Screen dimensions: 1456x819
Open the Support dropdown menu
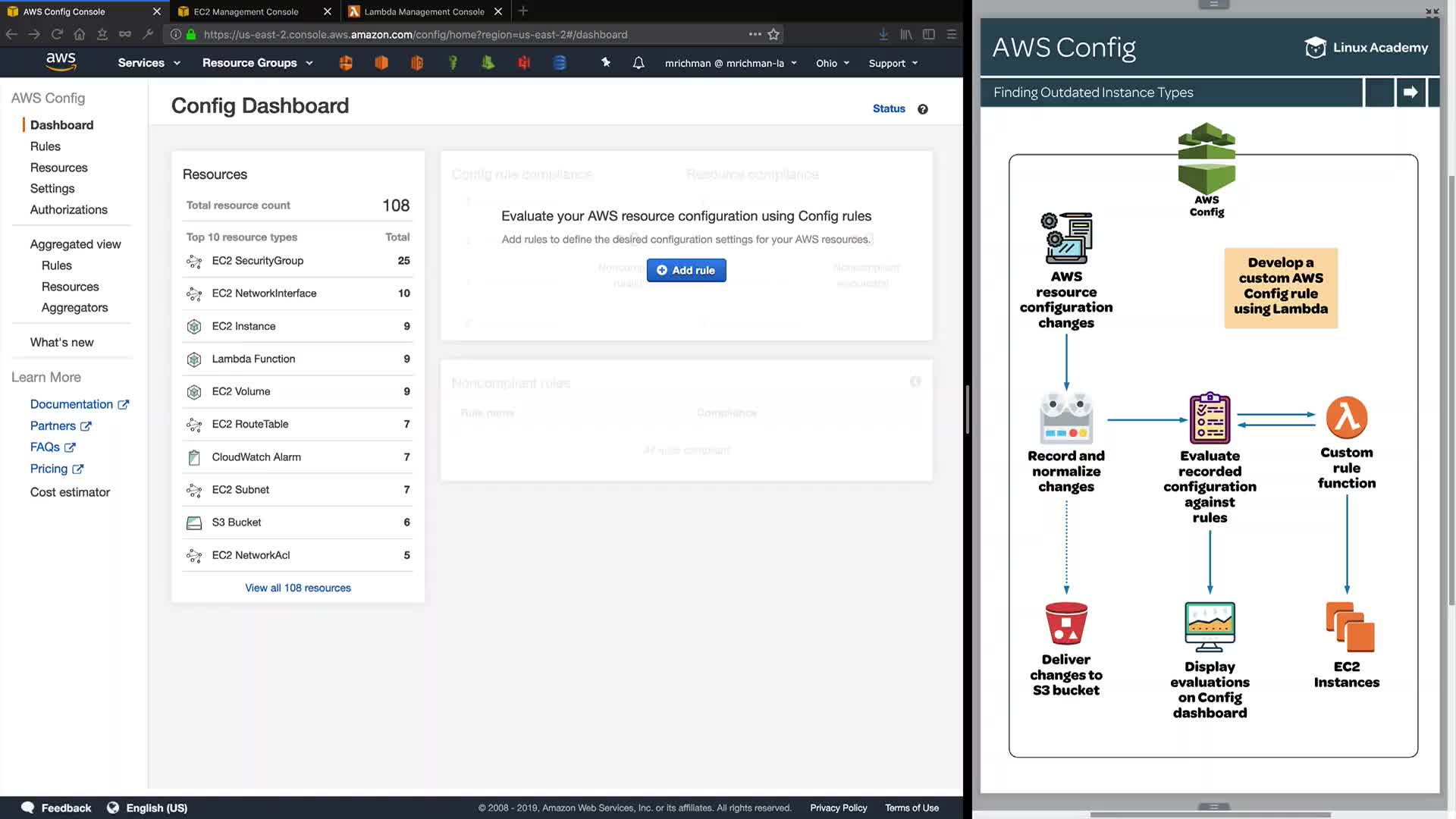[893, 64]
